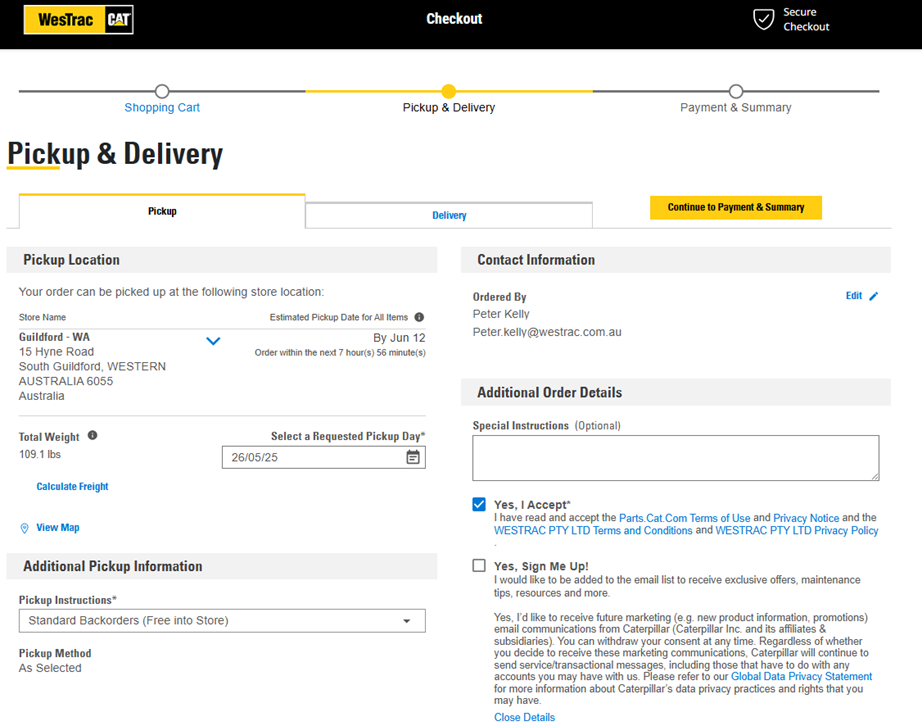Open the calendar icon in pickup day field

coord(413,457)
